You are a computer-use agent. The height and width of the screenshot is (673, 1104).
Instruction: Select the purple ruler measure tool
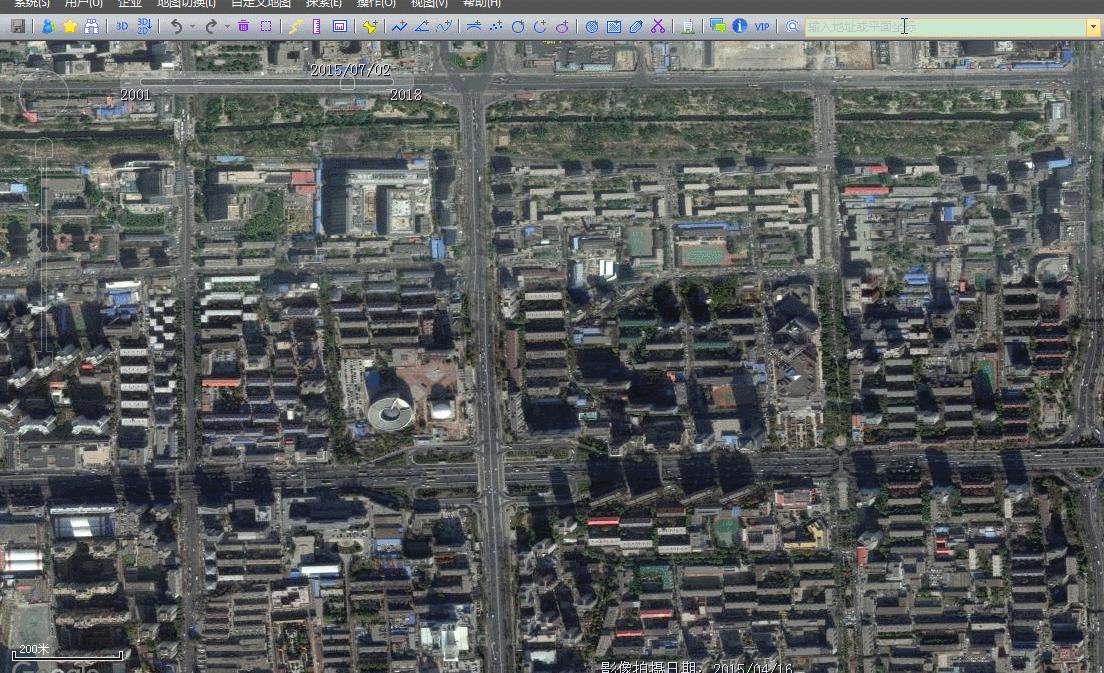[x=317, y=27]
